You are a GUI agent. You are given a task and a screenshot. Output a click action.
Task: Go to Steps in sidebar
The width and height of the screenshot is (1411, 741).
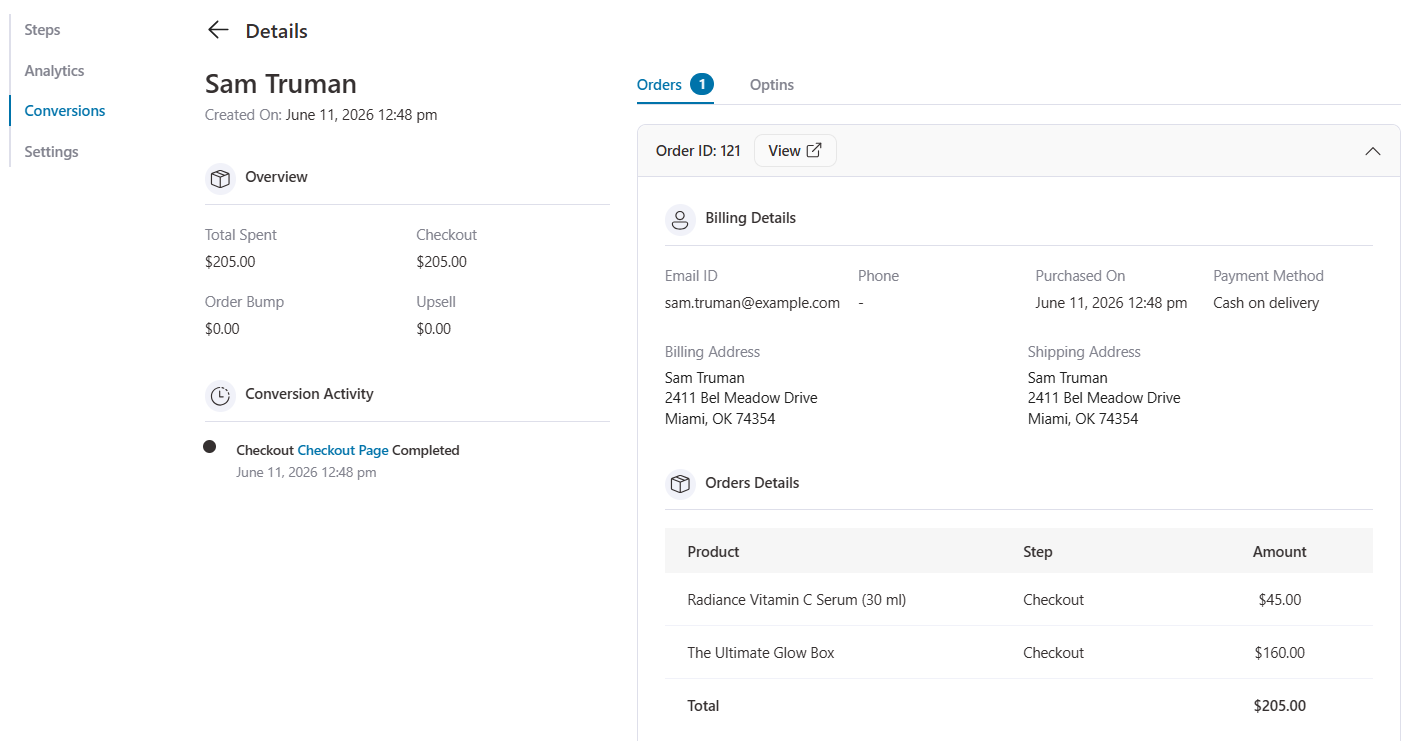click(x=43, y=30)
